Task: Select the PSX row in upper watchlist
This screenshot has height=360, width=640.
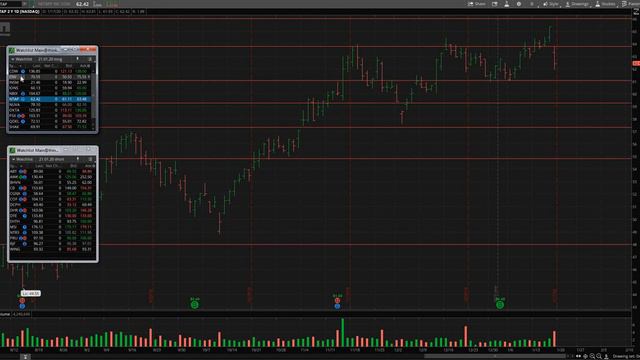Action: [50, 116]
